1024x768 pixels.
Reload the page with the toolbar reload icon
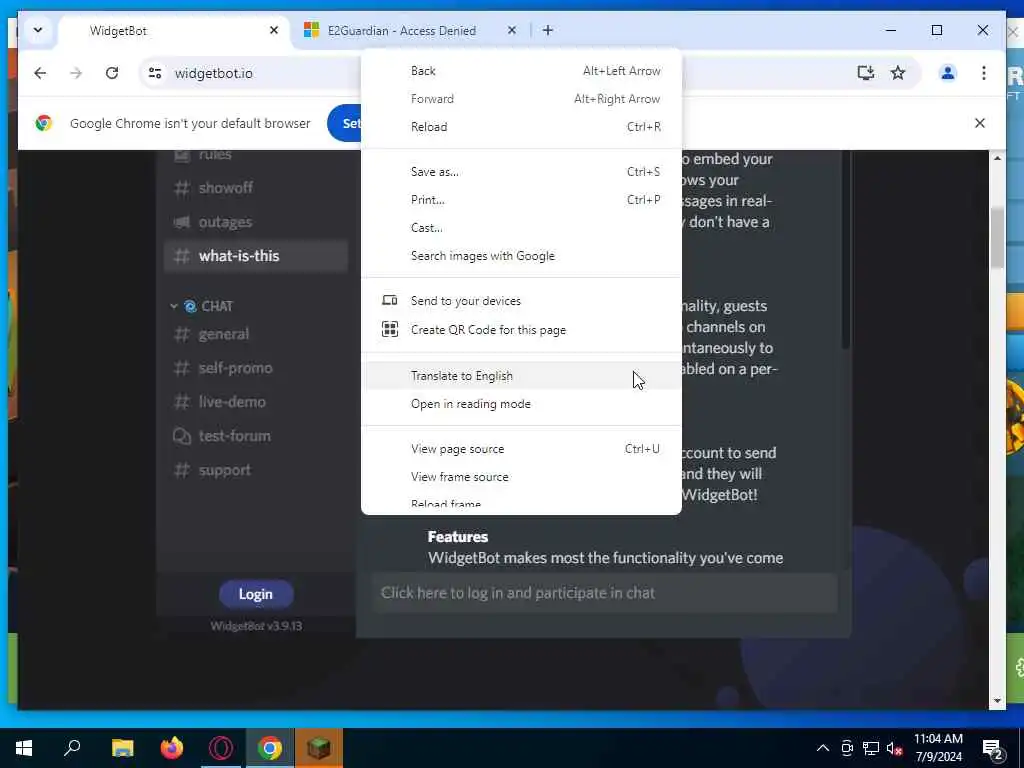click(x=112, y=73)
